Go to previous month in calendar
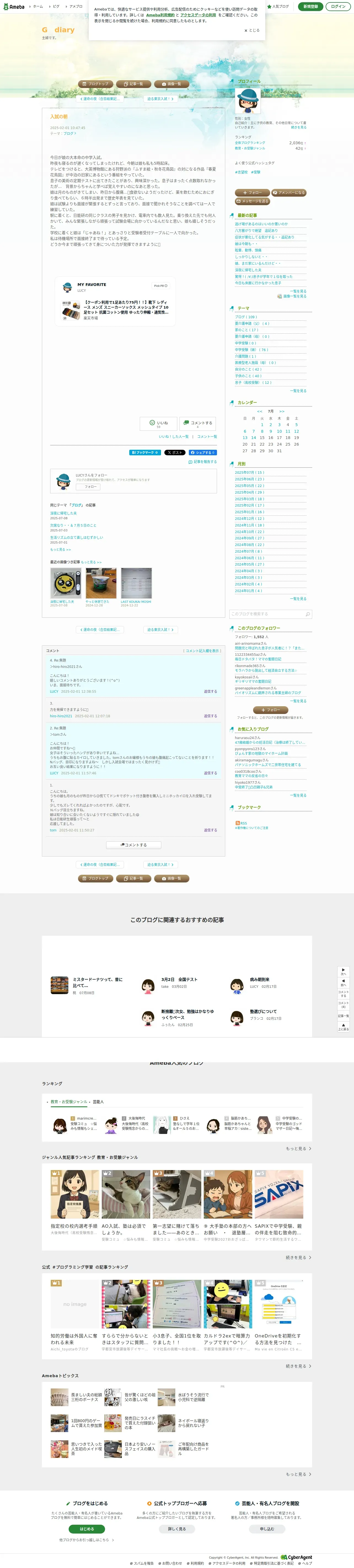This screenshot has width=354, height=1568. [x=259, y=411]
